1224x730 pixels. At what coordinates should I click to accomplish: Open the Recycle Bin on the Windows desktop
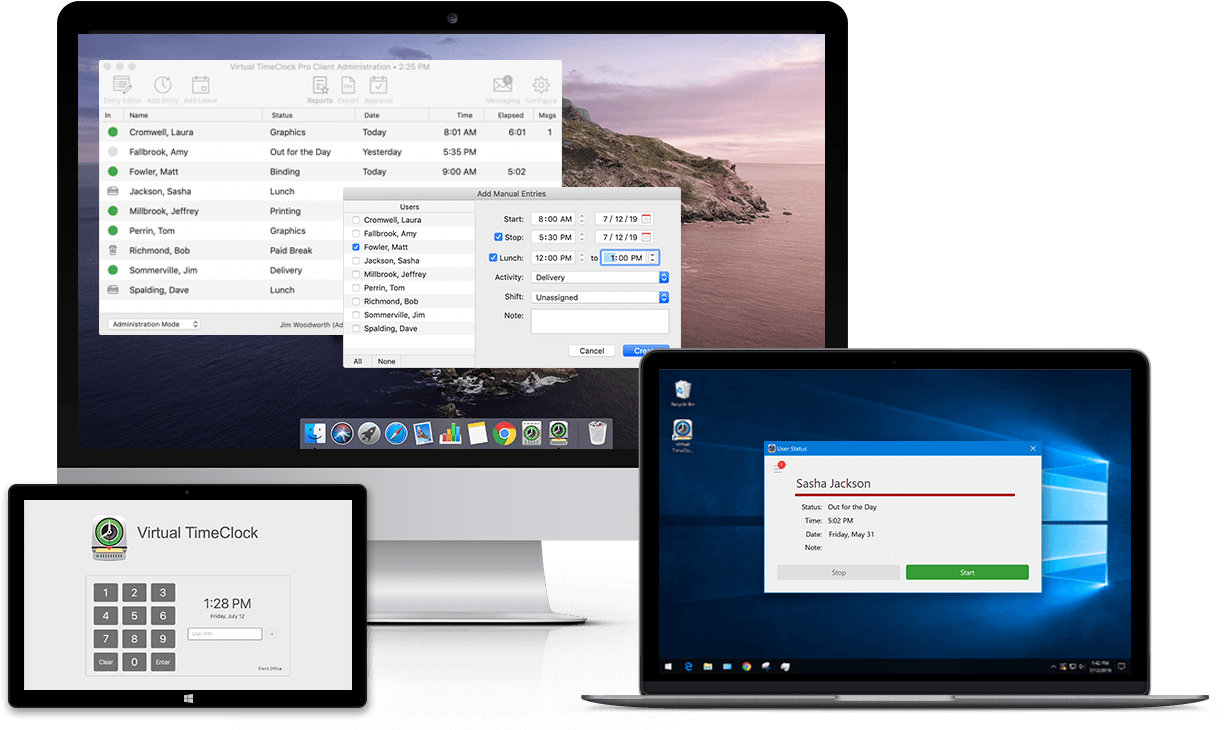click(683, 393)
